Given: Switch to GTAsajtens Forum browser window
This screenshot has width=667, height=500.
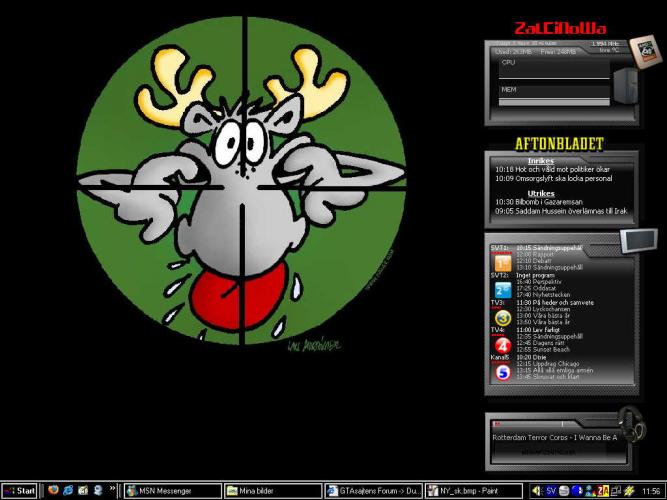Looking at the screenshot, I should pos(373,491).
